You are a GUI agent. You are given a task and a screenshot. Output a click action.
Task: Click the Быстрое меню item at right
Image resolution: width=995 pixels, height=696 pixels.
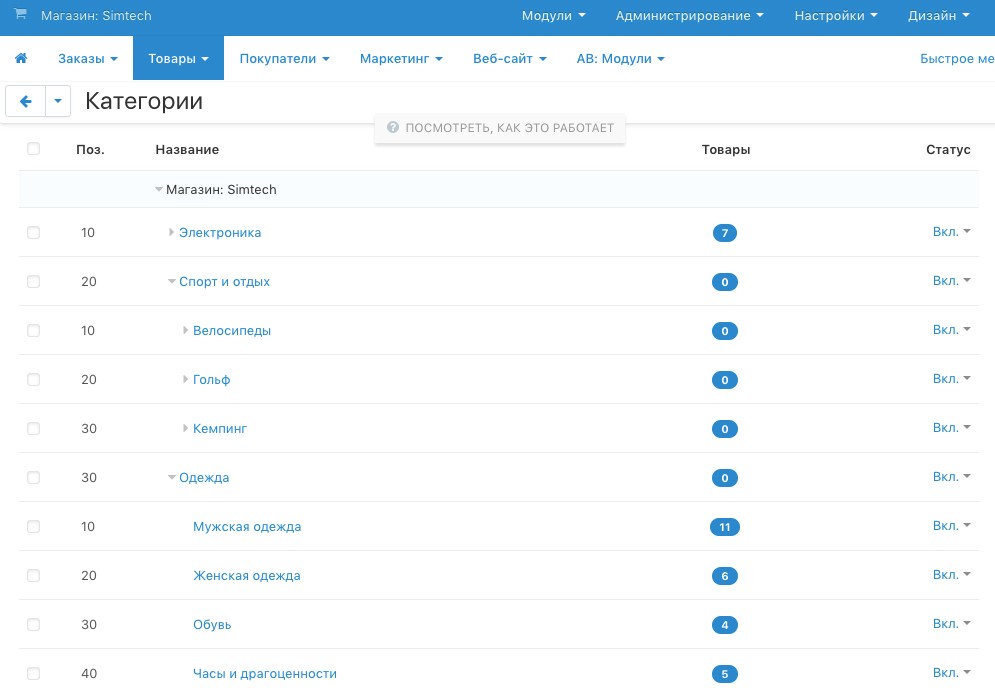(956, 59)
